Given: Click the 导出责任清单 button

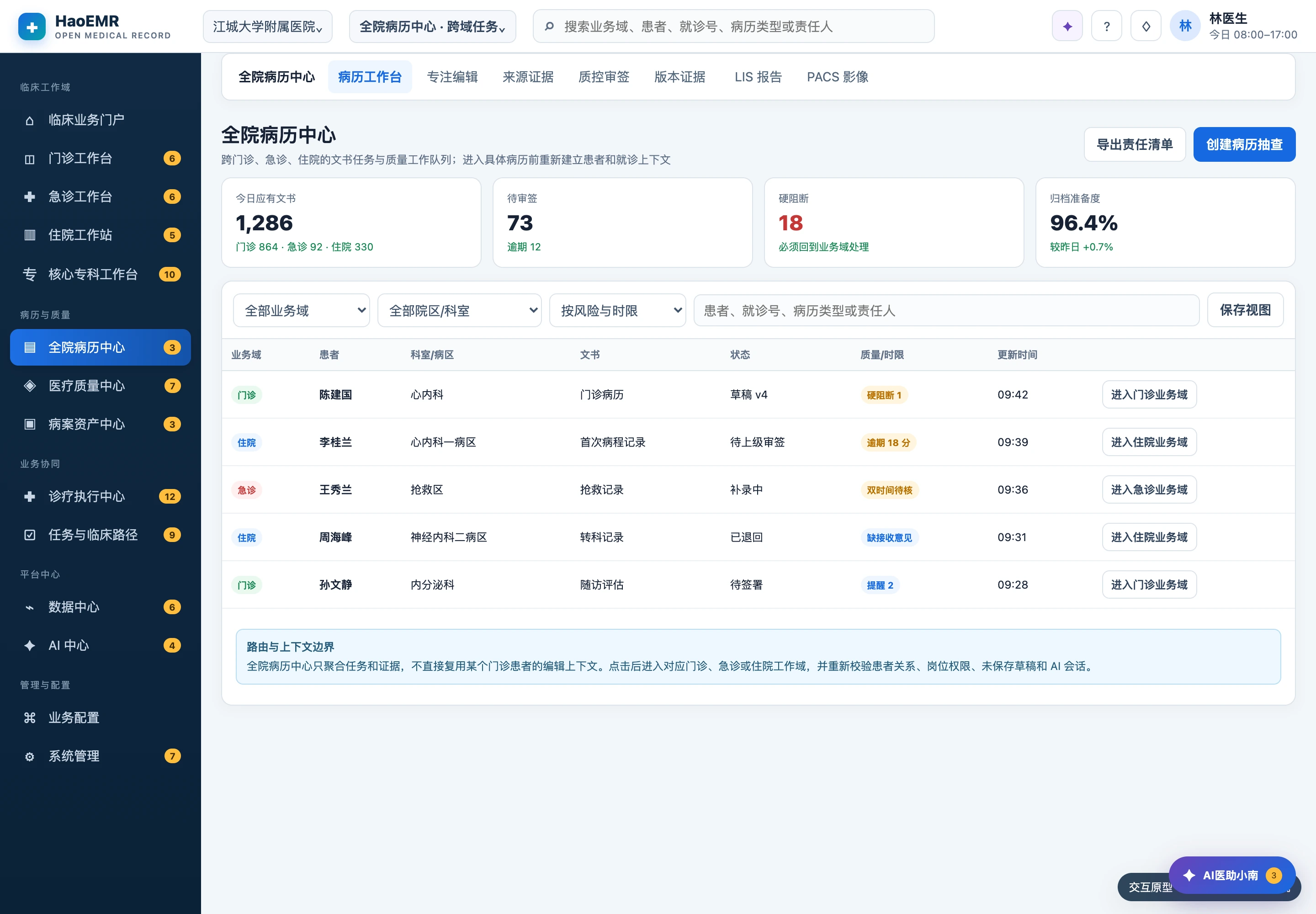Looking at the screenshot, I should click(1135, 144).
